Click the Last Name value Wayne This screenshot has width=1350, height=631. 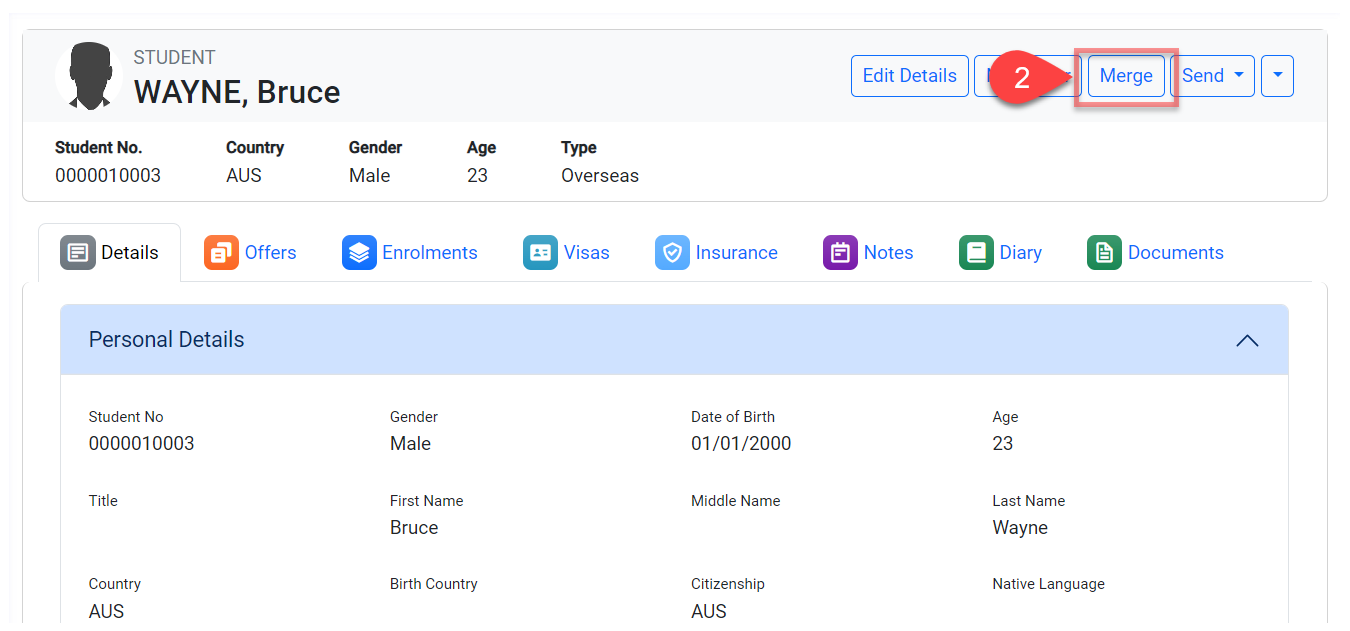tap(1020, 528)
